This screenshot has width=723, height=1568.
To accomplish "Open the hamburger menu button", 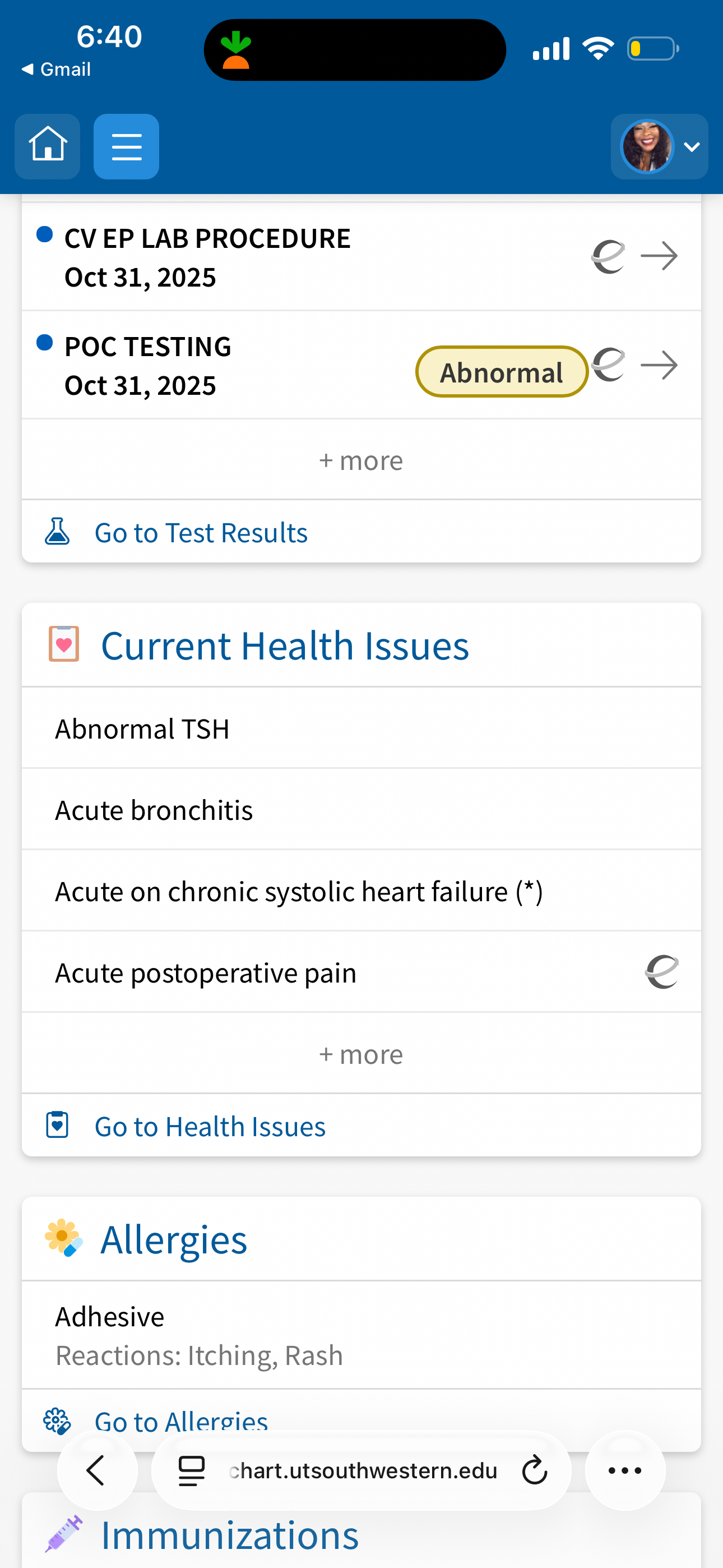I will point(126,146).
